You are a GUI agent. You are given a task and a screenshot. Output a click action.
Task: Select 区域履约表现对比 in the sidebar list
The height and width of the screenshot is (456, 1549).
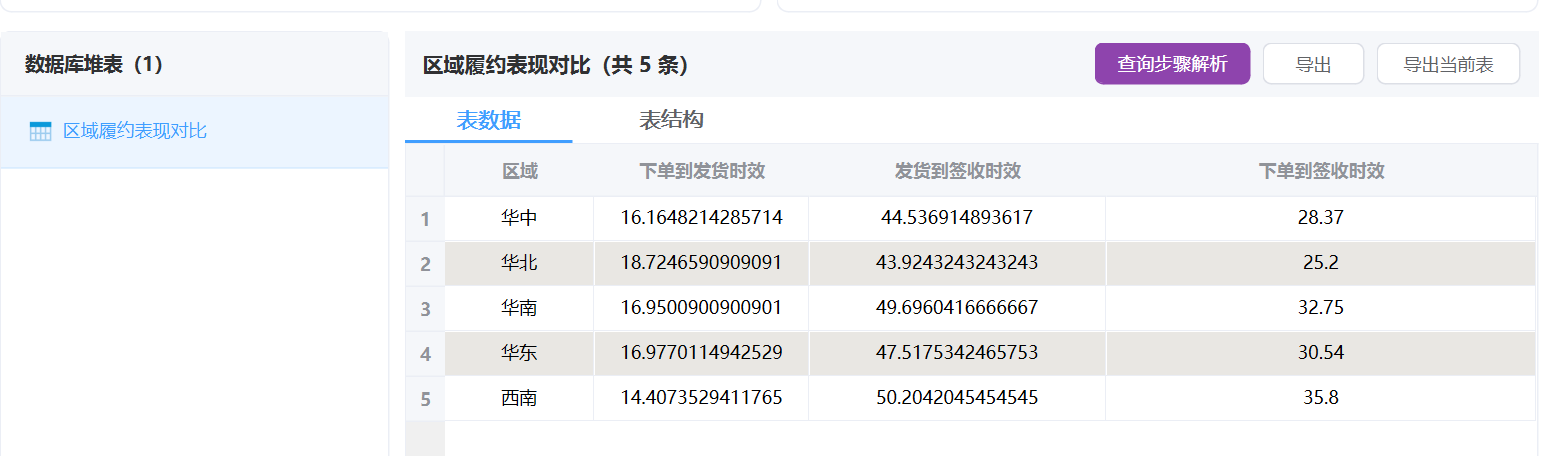[x=135, y=131]
